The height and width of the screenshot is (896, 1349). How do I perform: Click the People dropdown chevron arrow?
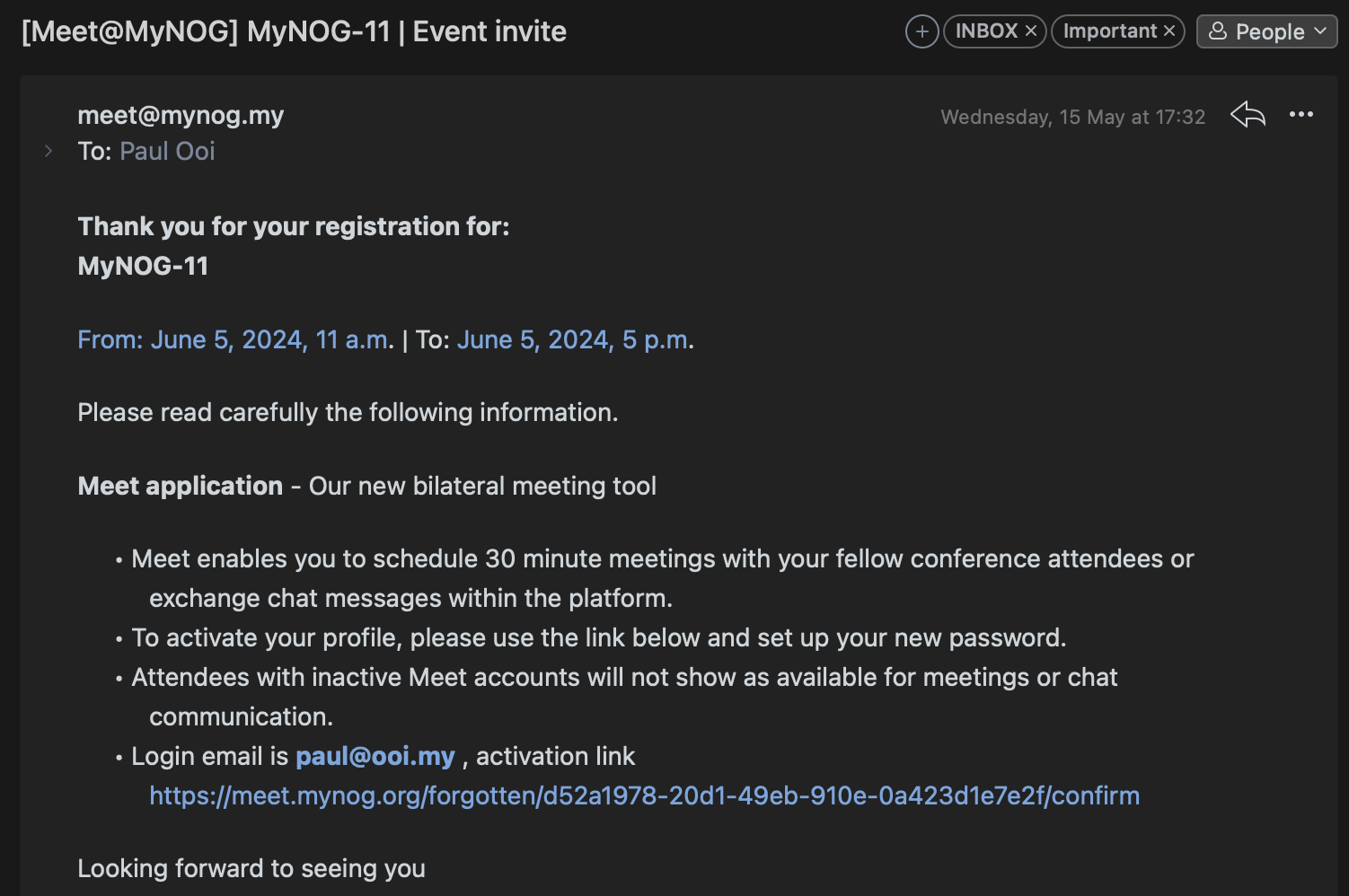[1320, 31]
